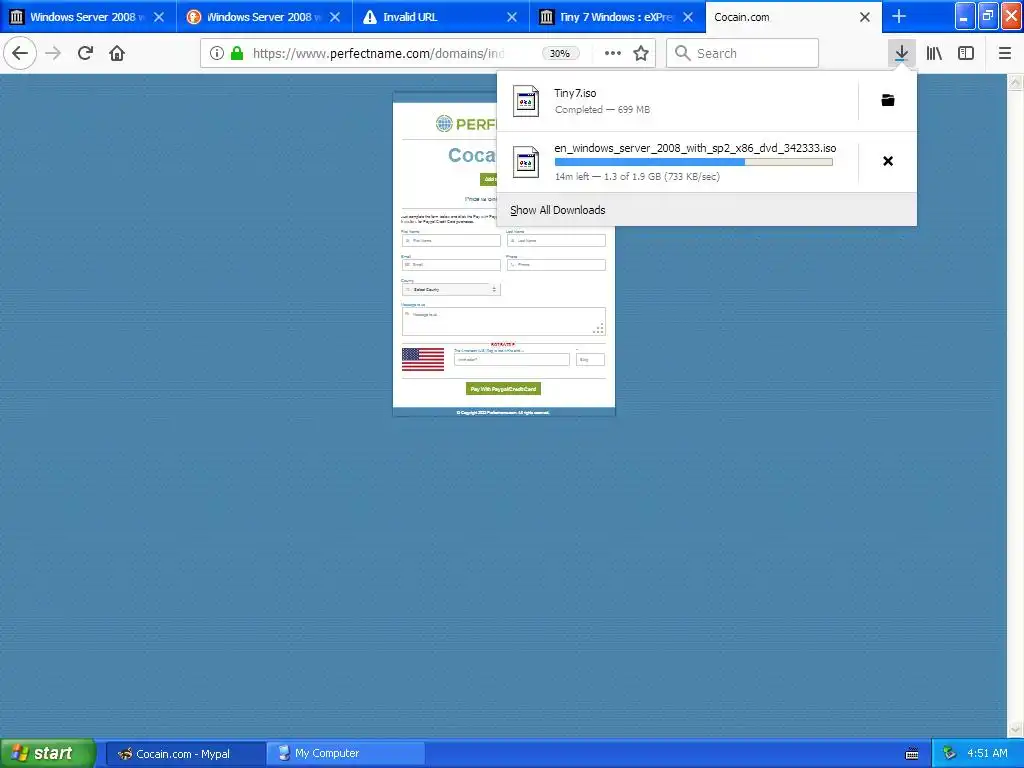
Task: Switch to the Invalid URL tab
Action: 441,17
